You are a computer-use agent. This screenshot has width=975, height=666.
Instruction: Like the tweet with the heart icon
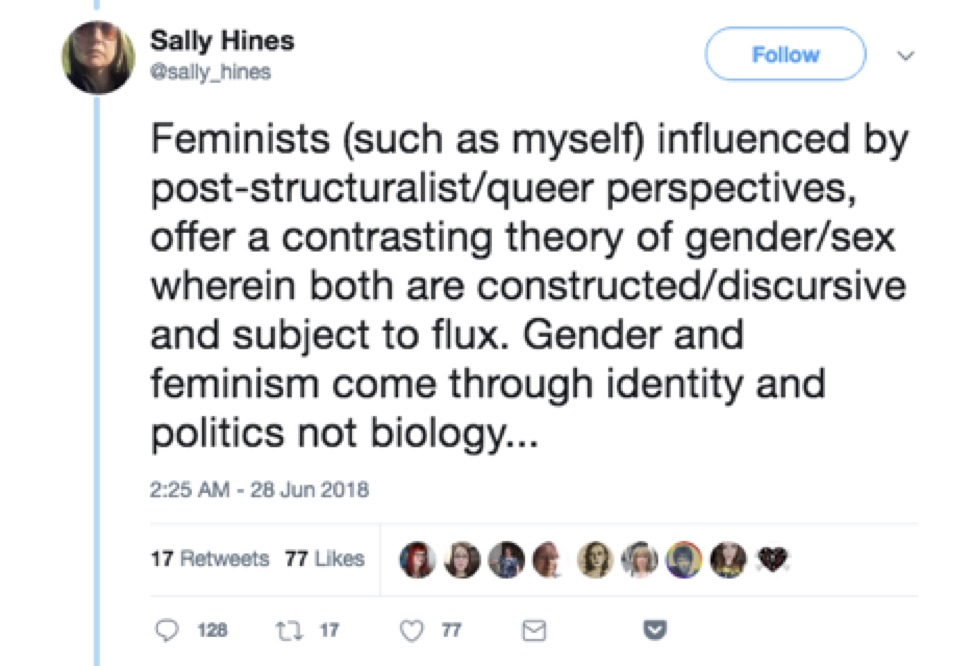[409, 630]
